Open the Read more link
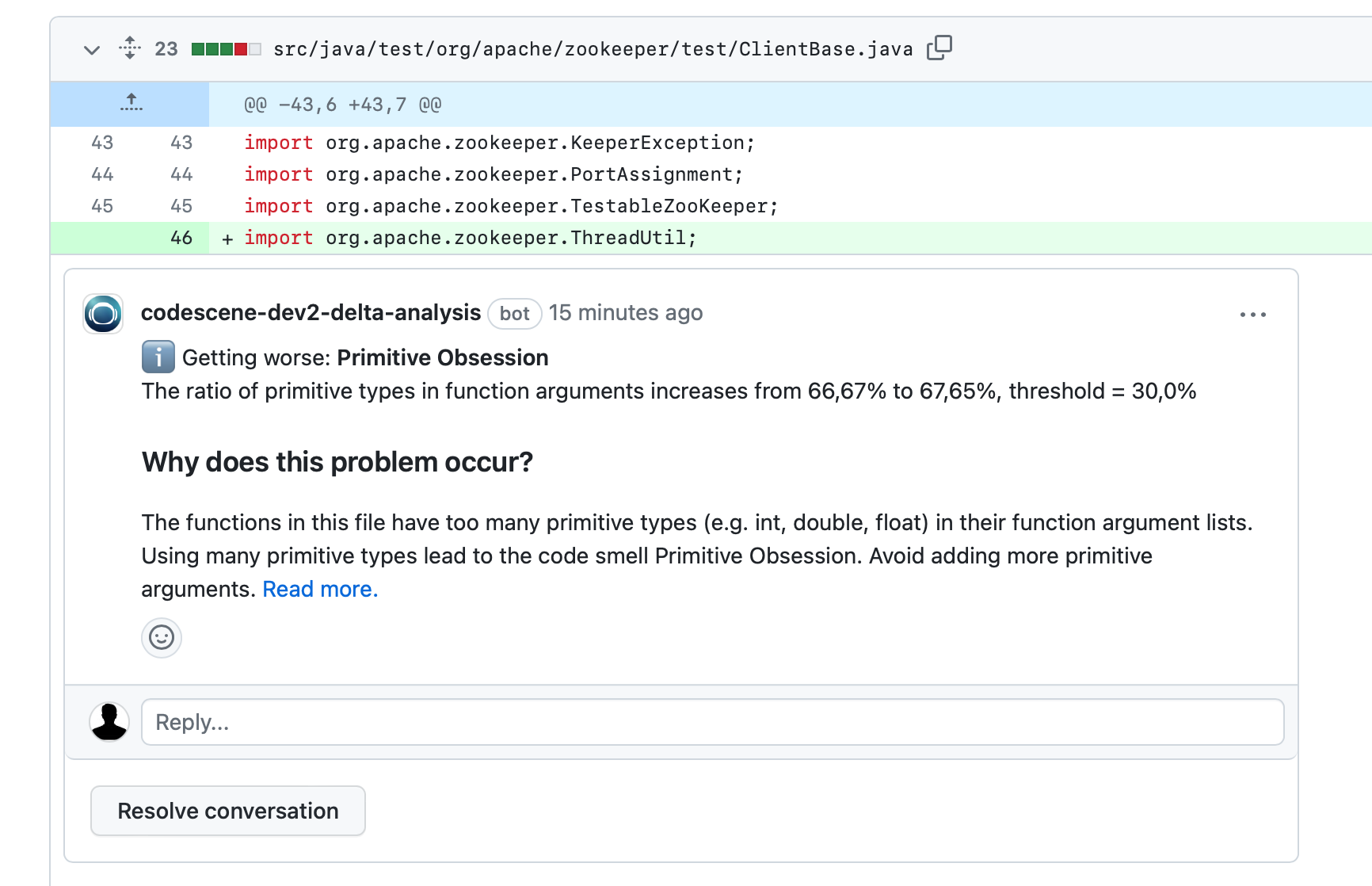Screen dimensions: 1372x886 pos(320,590)
